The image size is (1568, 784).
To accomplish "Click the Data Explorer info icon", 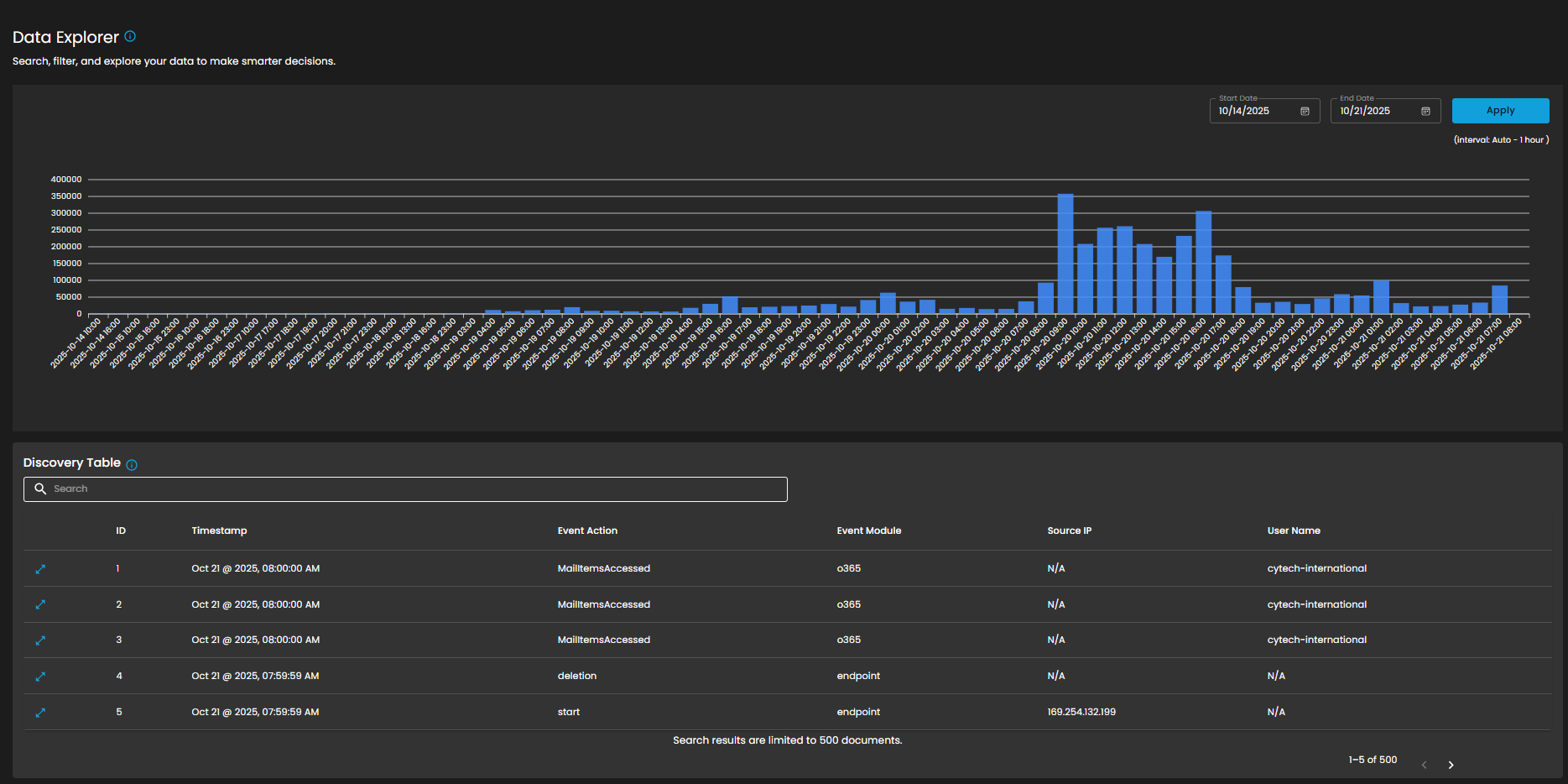I will [130, 36].
